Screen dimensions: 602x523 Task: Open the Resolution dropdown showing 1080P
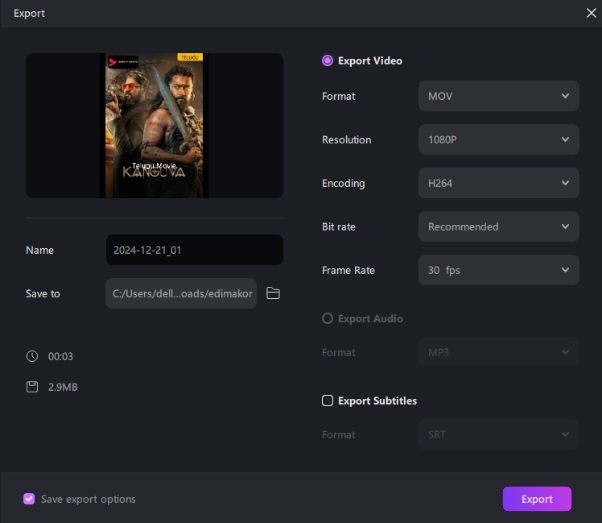pyautogui.click(x=498, y=139)
